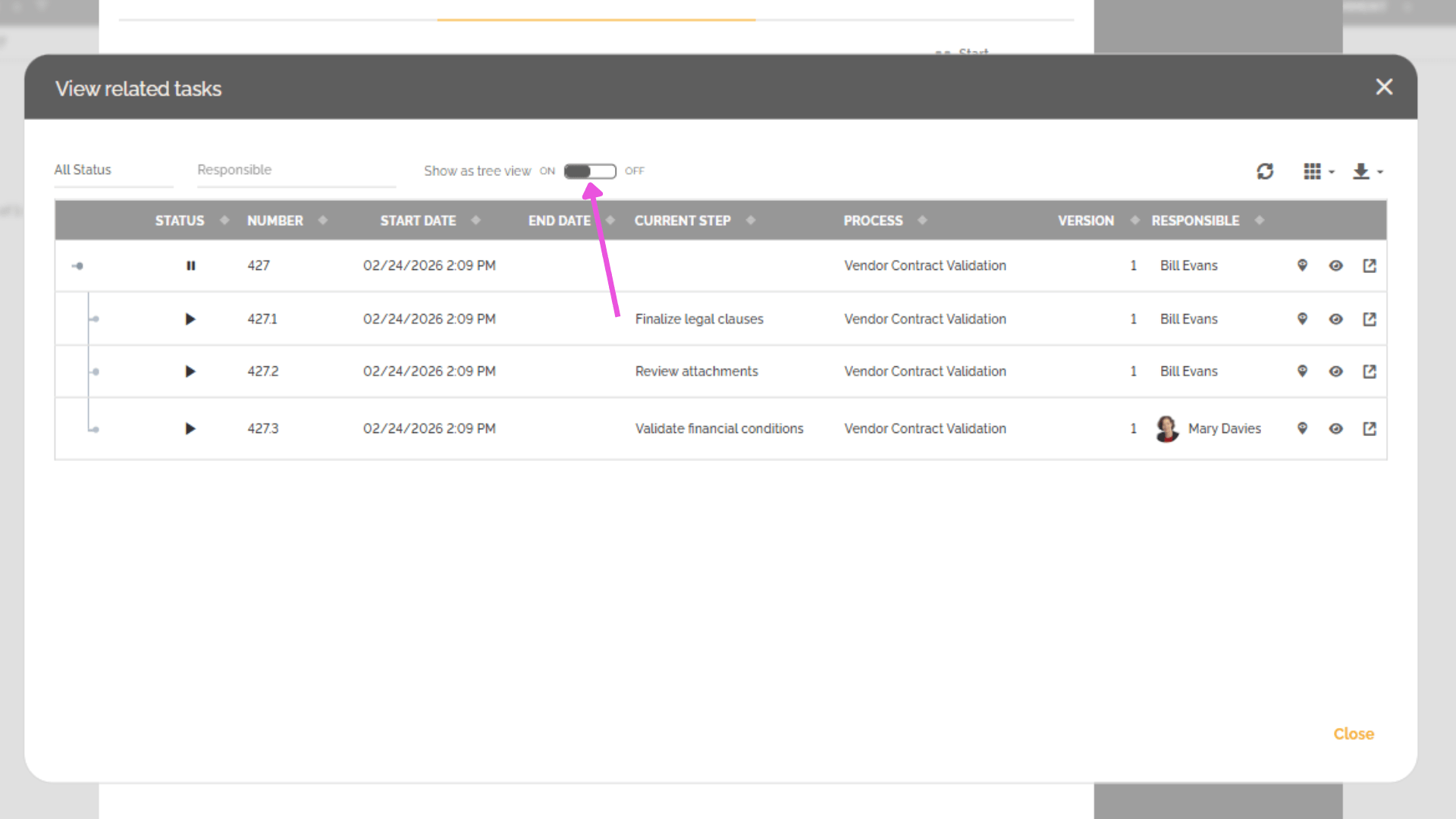Click location pin icon for Mary Davies row

tap(1302, 428)
